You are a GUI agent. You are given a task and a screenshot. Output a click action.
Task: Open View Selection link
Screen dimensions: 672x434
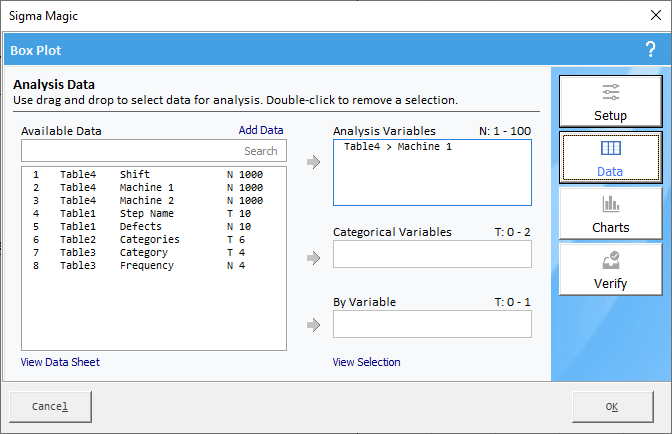point(366,362)
